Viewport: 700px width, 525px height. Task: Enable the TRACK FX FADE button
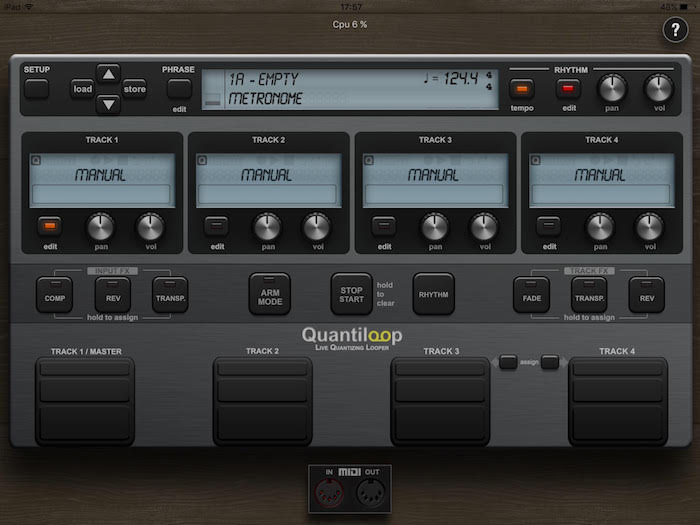tap(531, 295)
